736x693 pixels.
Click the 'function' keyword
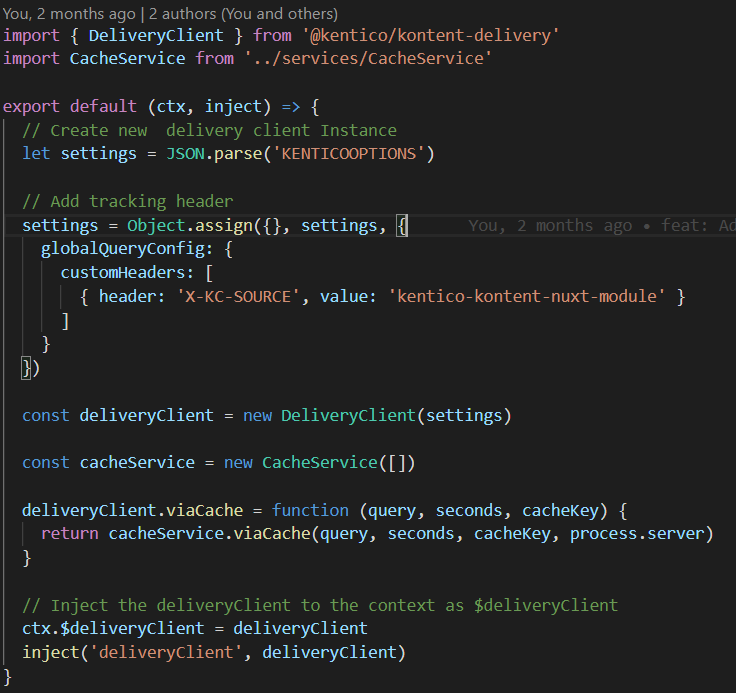(x=310, y=510)
